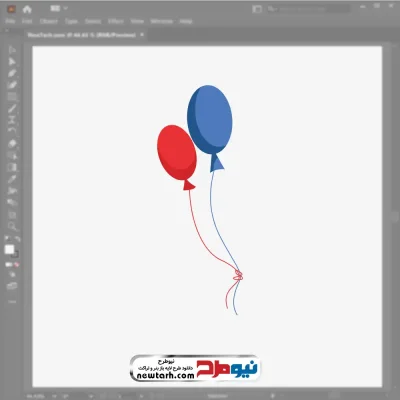Open the zoom level dropdown in status bar
The image size is (400, 400).
click(x=54, y=396)
